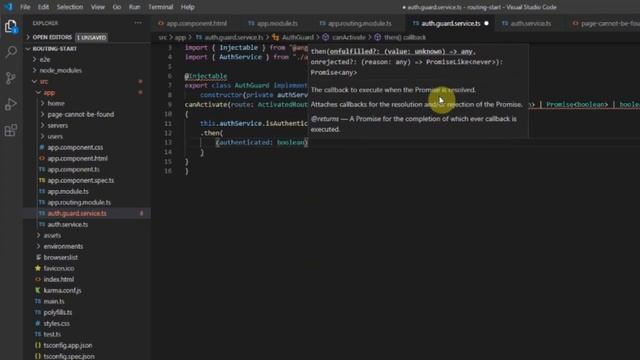Image resolution: width=640 pixels, height=360 pixels.
Task: Open the View menu
Action: pos(98,7)
